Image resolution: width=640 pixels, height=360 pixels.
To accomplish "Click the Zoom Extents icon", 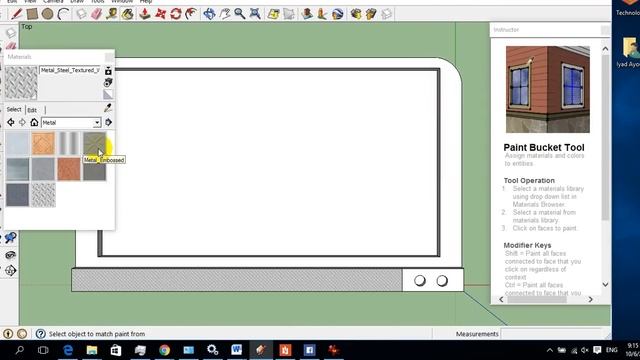I will [255, 14].
